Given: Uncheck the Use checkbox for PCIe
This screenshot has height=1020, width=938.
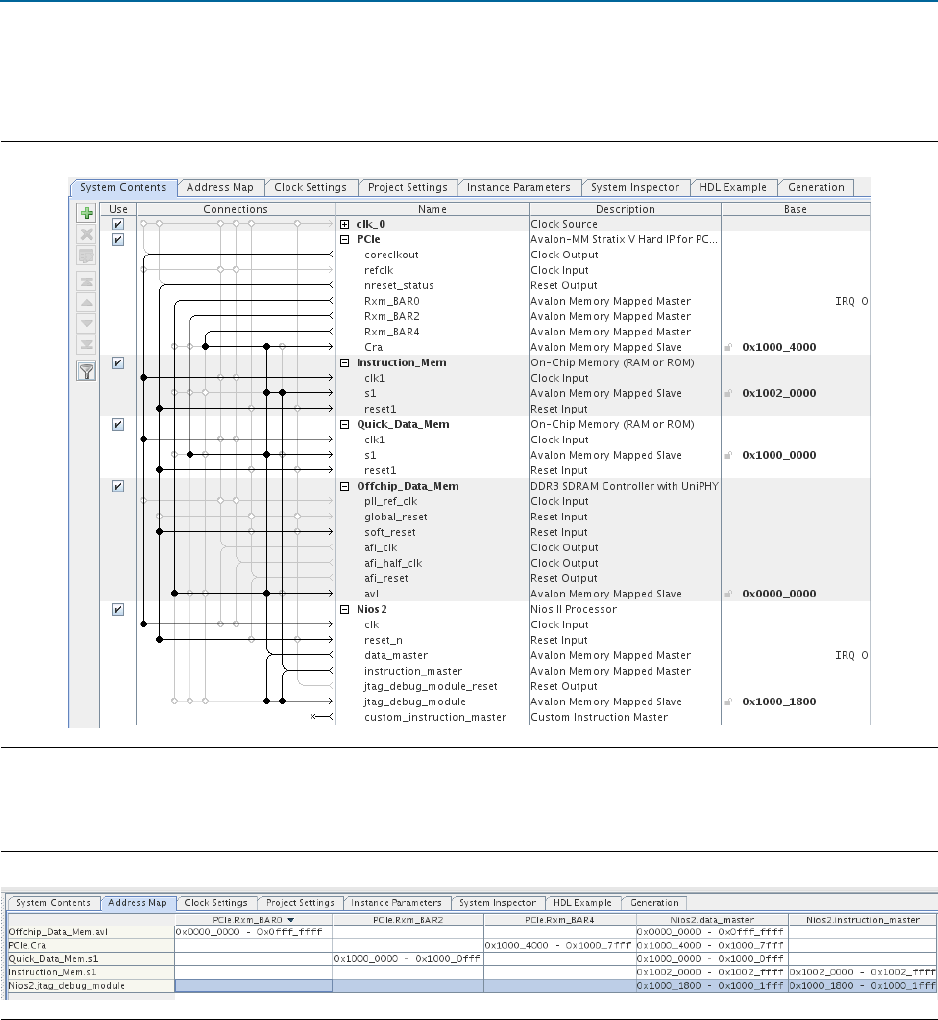Looking at the screenshot, I should tap(118, 239).
